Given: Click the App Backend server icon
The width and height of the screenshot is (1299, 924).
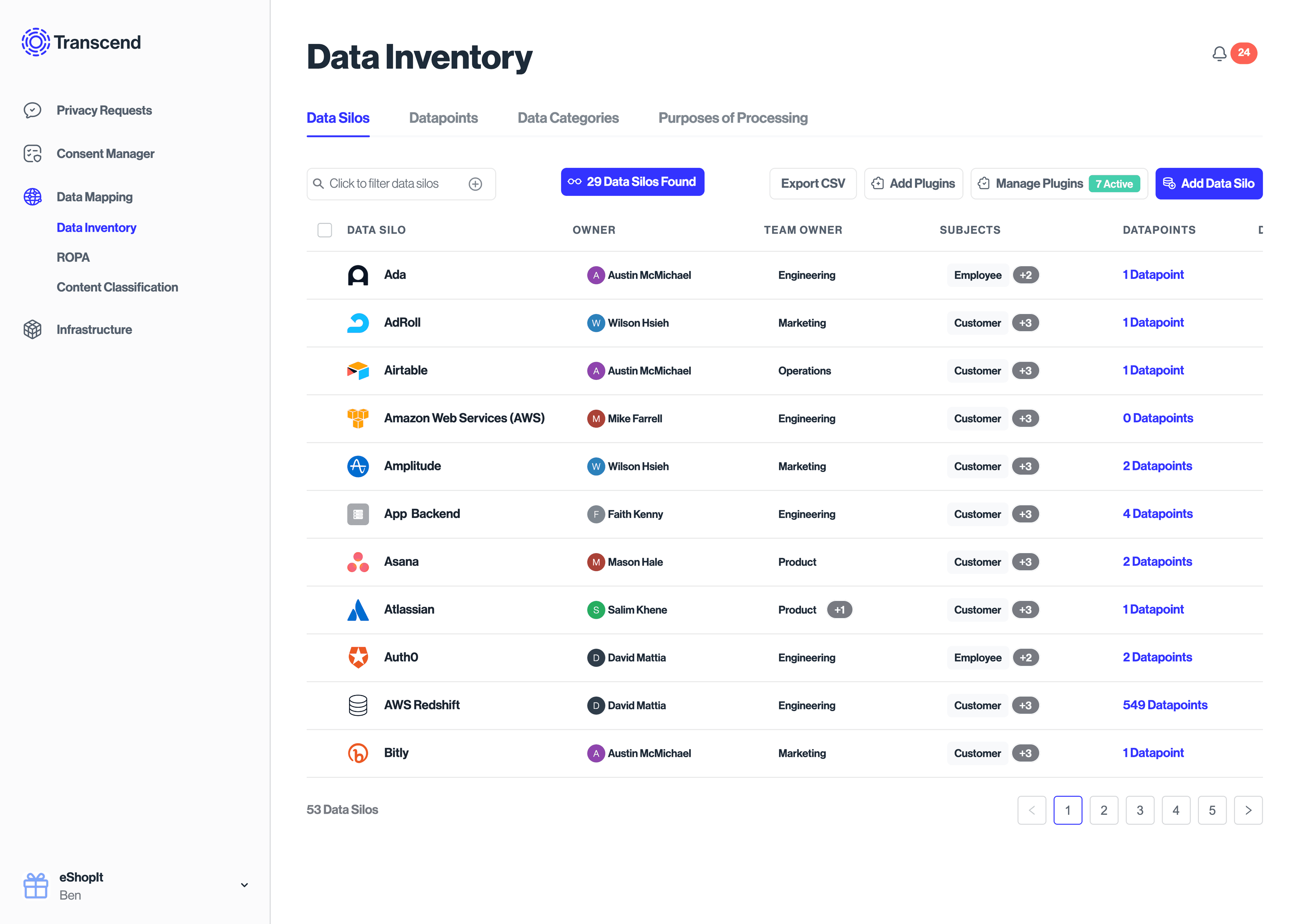Looking at the screenshot, I should (x=358, y=514).
